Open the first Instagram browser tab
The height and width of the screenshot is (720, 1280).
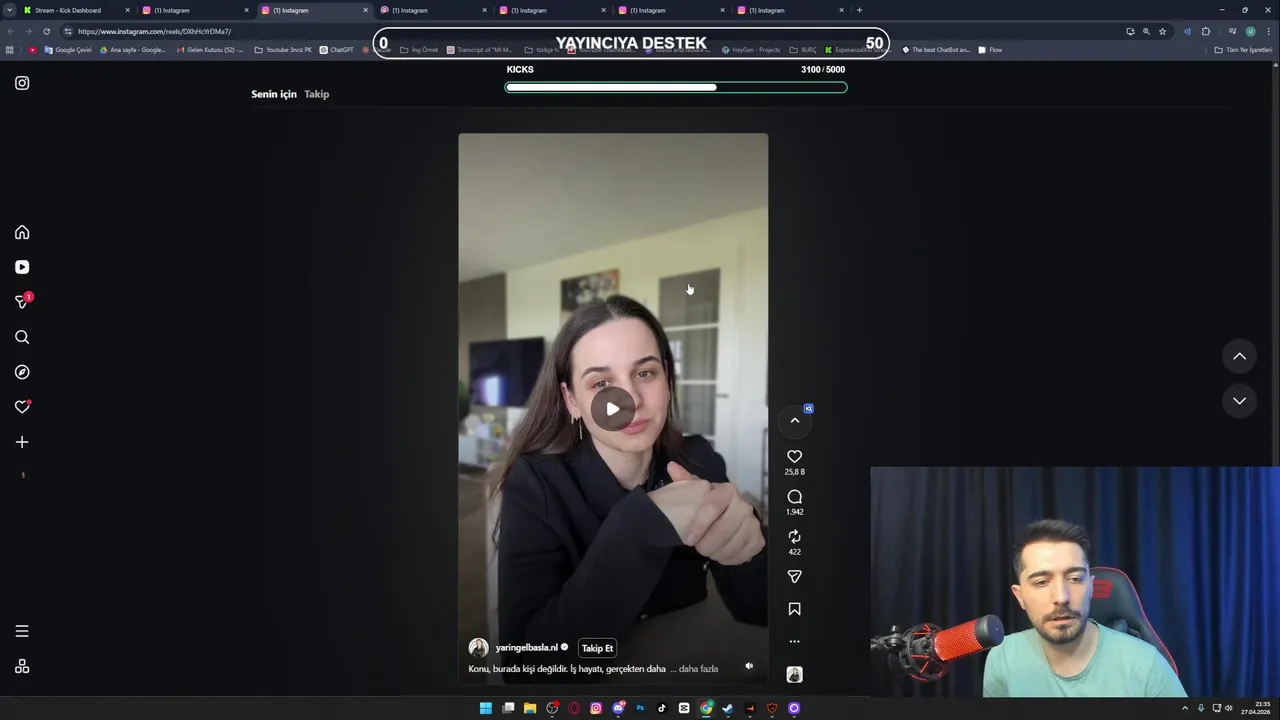click(194, 10)
